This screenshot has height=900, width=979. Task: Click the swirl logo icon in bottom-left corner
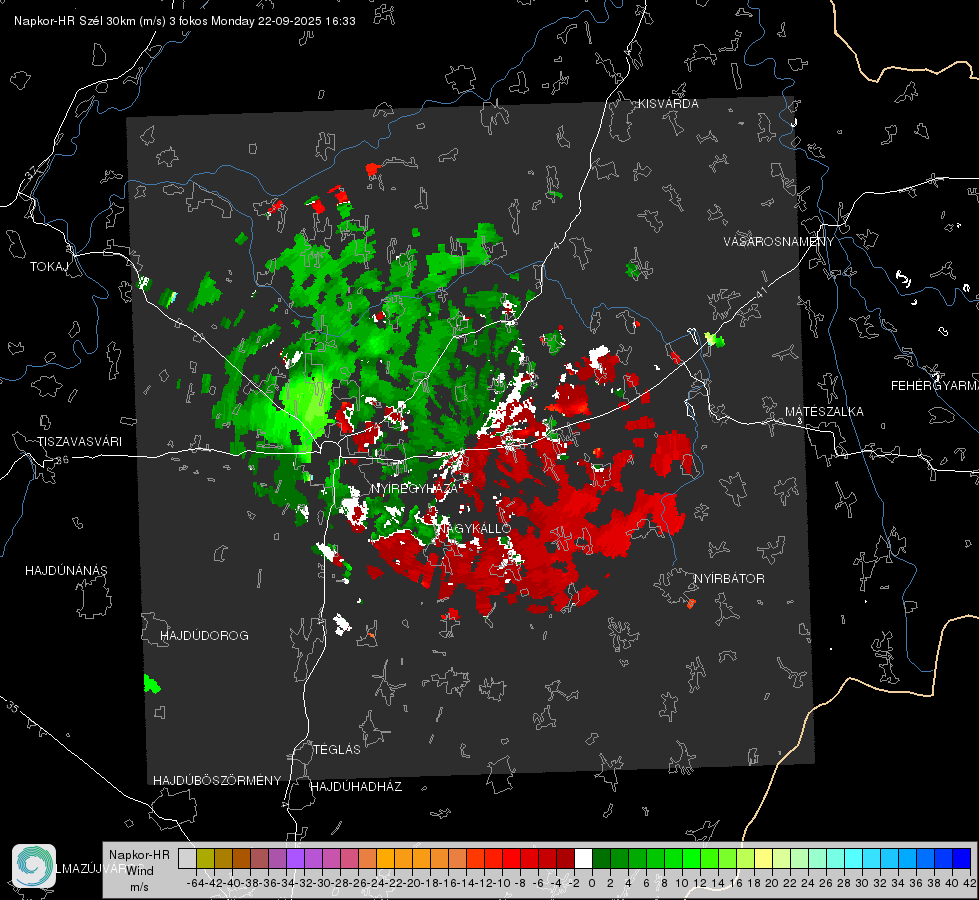[x=34, y=866]
